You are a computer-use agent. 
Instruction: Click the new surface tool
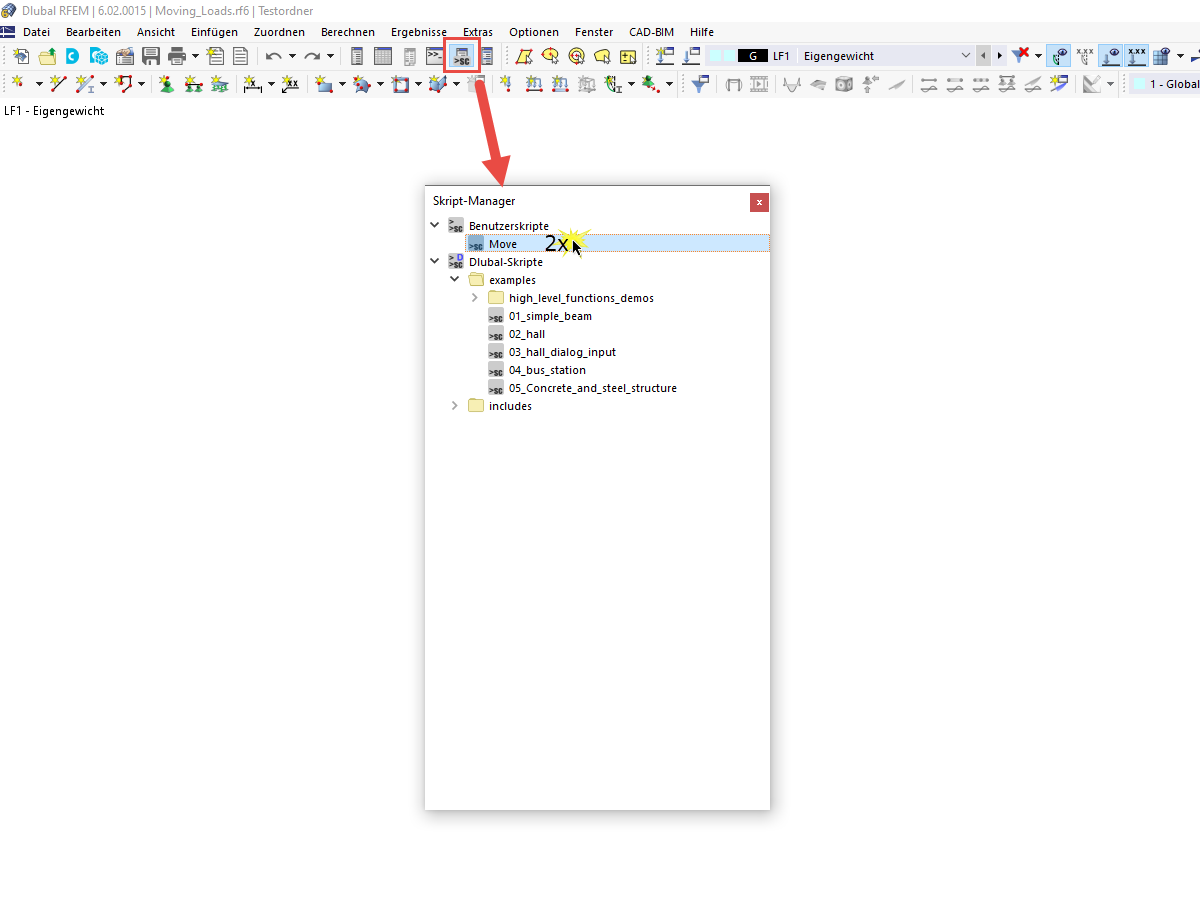(x=323, y=84)
